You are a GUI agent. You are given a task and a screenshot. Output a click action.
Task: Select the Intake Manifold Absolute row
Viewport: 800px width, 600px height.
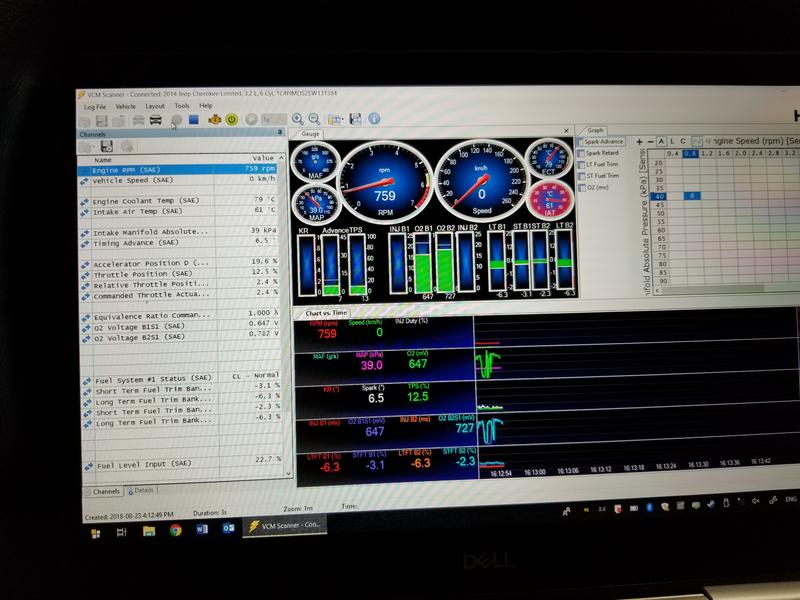[179, 232]
